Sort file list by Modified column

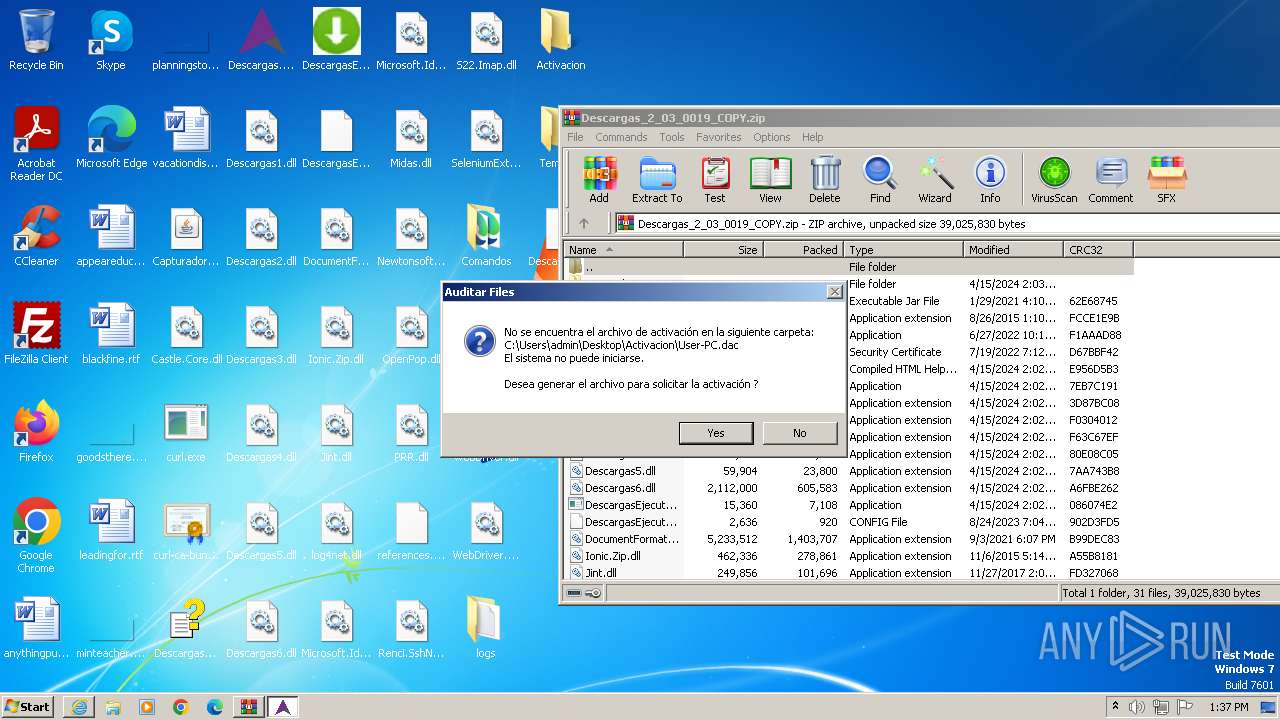(x=1013, y=250)
